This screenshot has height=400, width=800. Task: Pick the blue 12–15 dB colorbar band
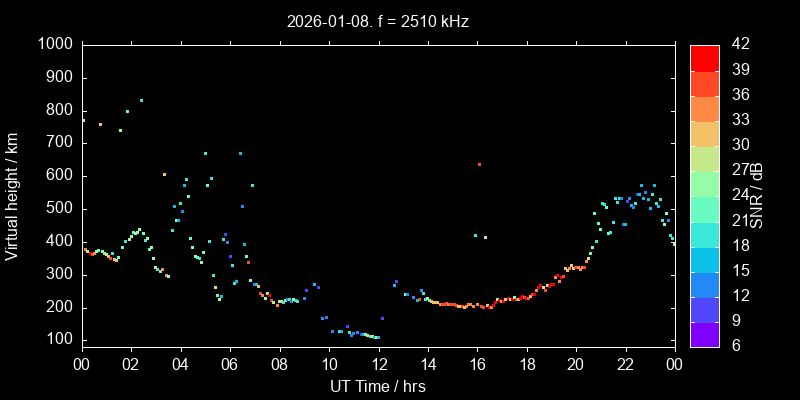705,283
